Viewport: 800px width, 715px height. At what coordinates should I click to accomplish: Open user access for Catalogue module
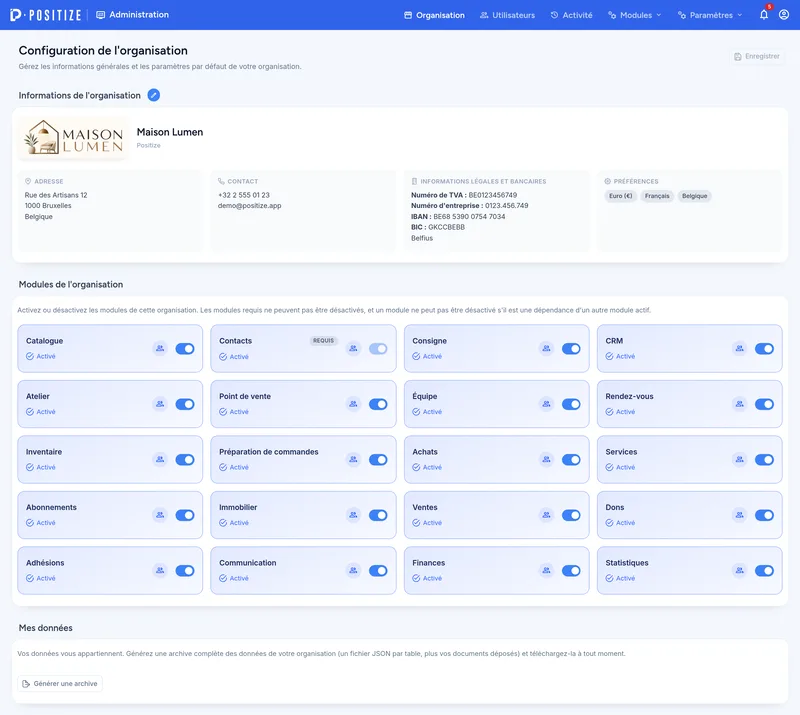(x=160, y=349)
